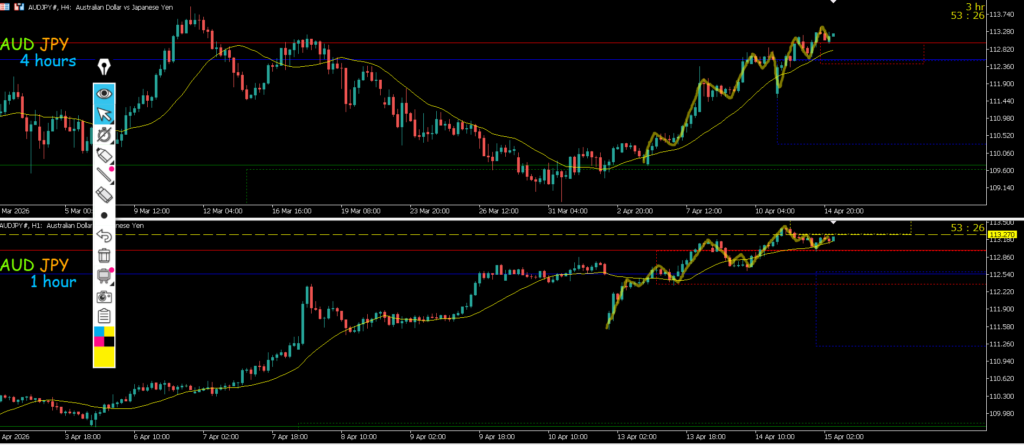
Task: Click the white chart shift marker at top
Action: [x=834, y=3]
